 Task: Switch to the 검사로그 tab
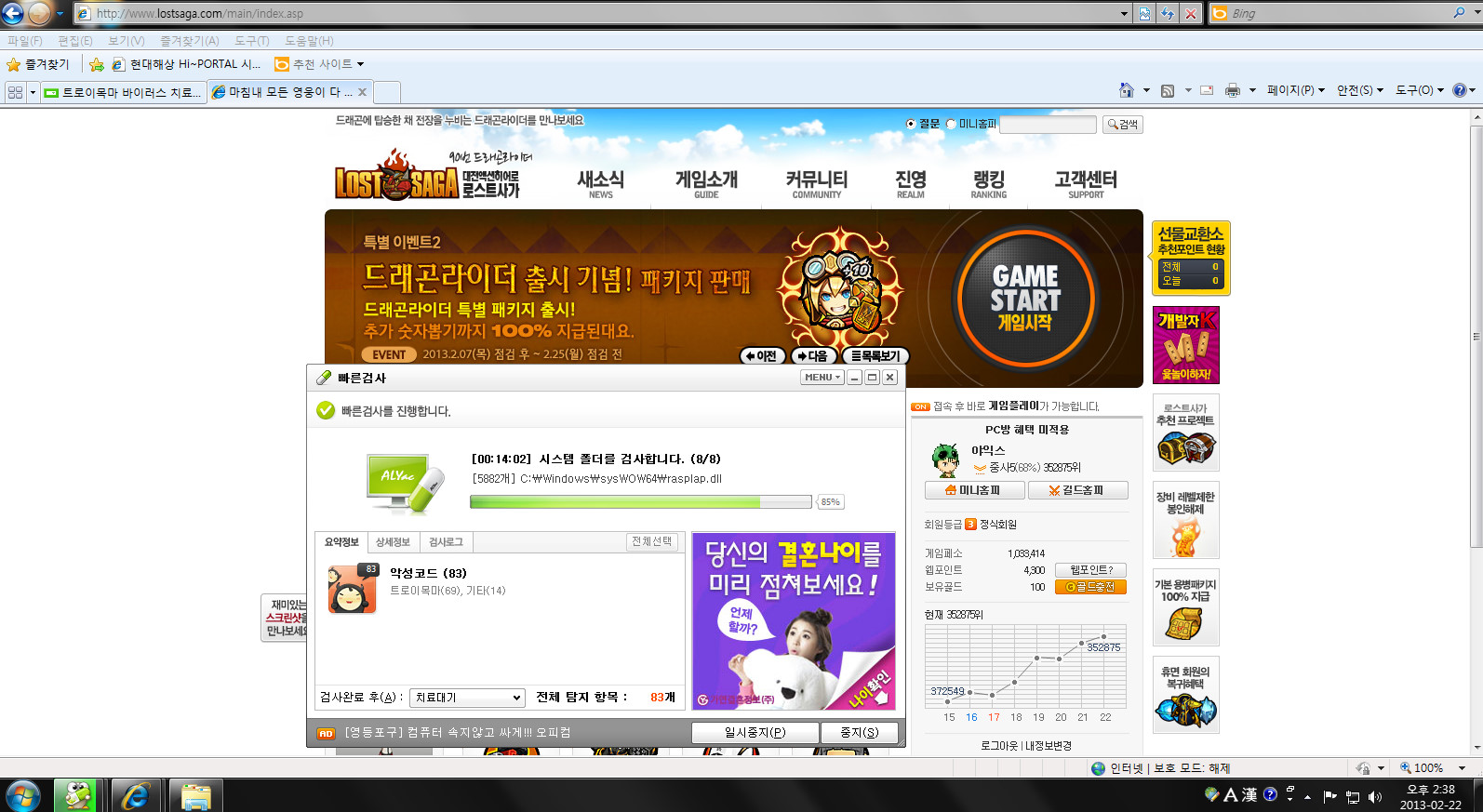pos(446,542)
